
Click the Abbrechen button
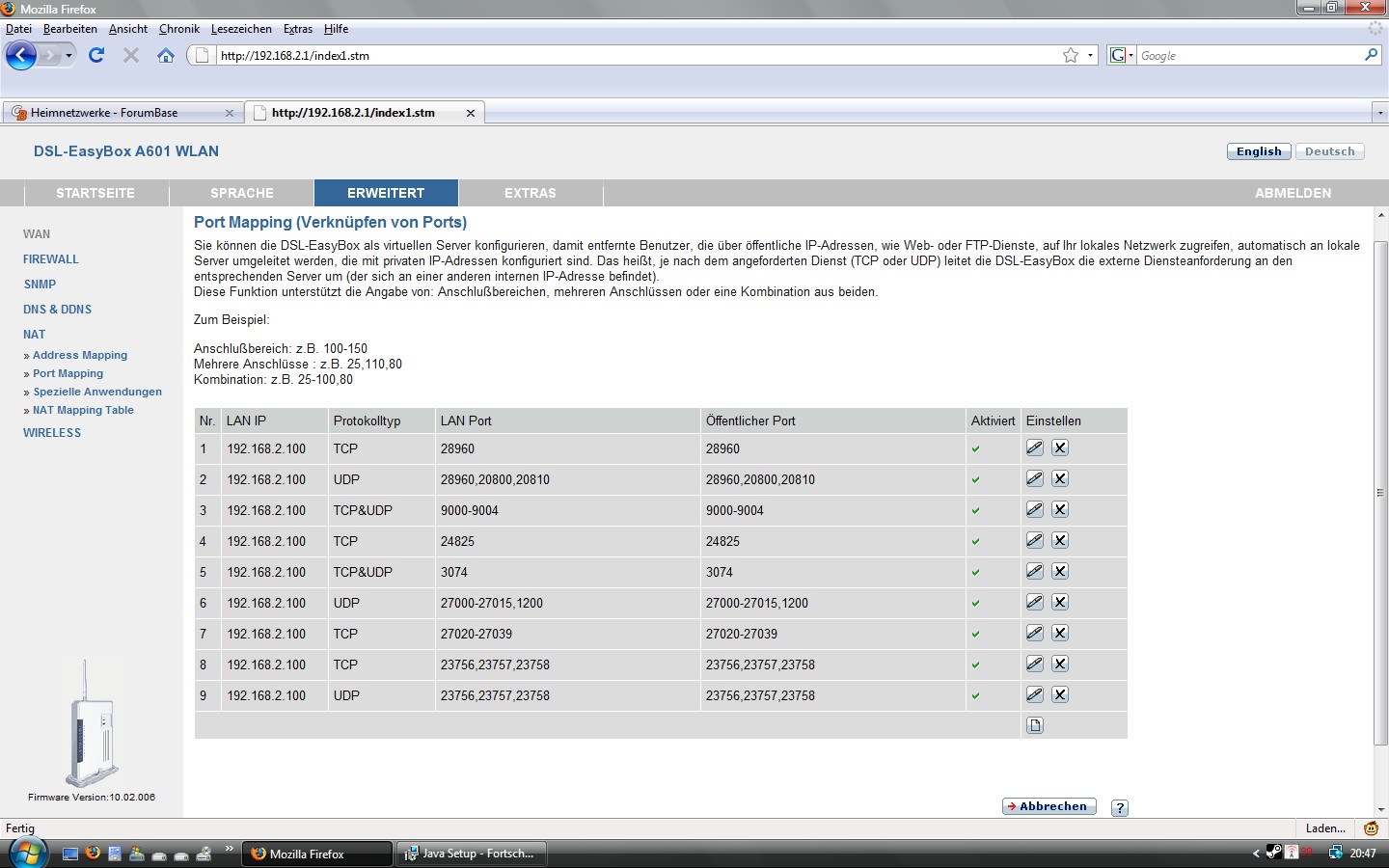(1049, 806)
